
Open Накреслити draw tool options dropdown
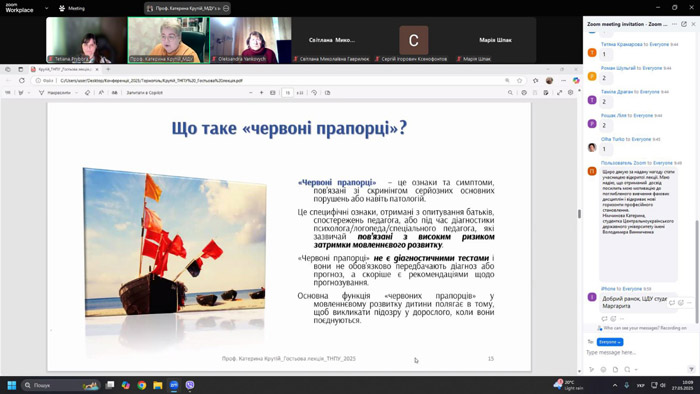tap(76, 93)
